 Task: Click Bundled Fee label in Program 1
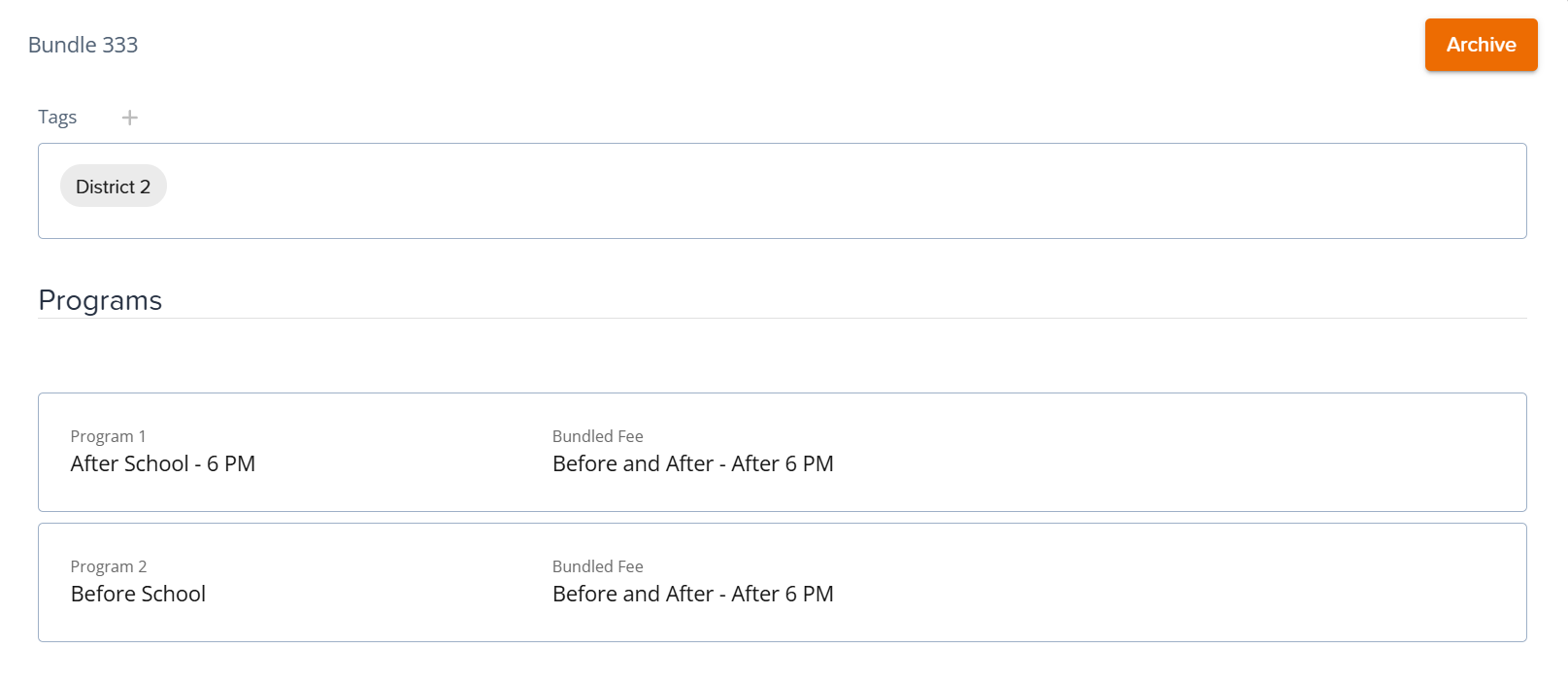(598, 436)
